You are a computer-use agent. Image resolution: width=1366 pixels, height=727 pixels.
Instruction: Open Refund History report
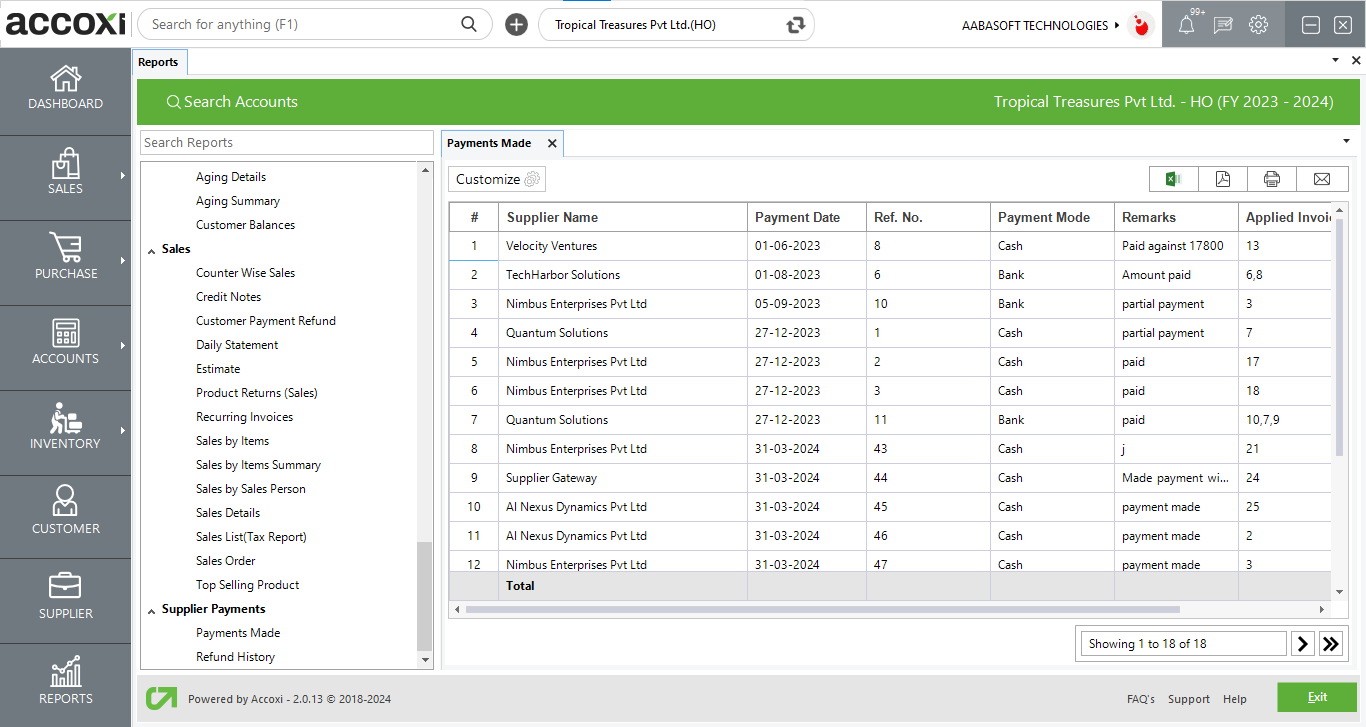pos(235,657)
